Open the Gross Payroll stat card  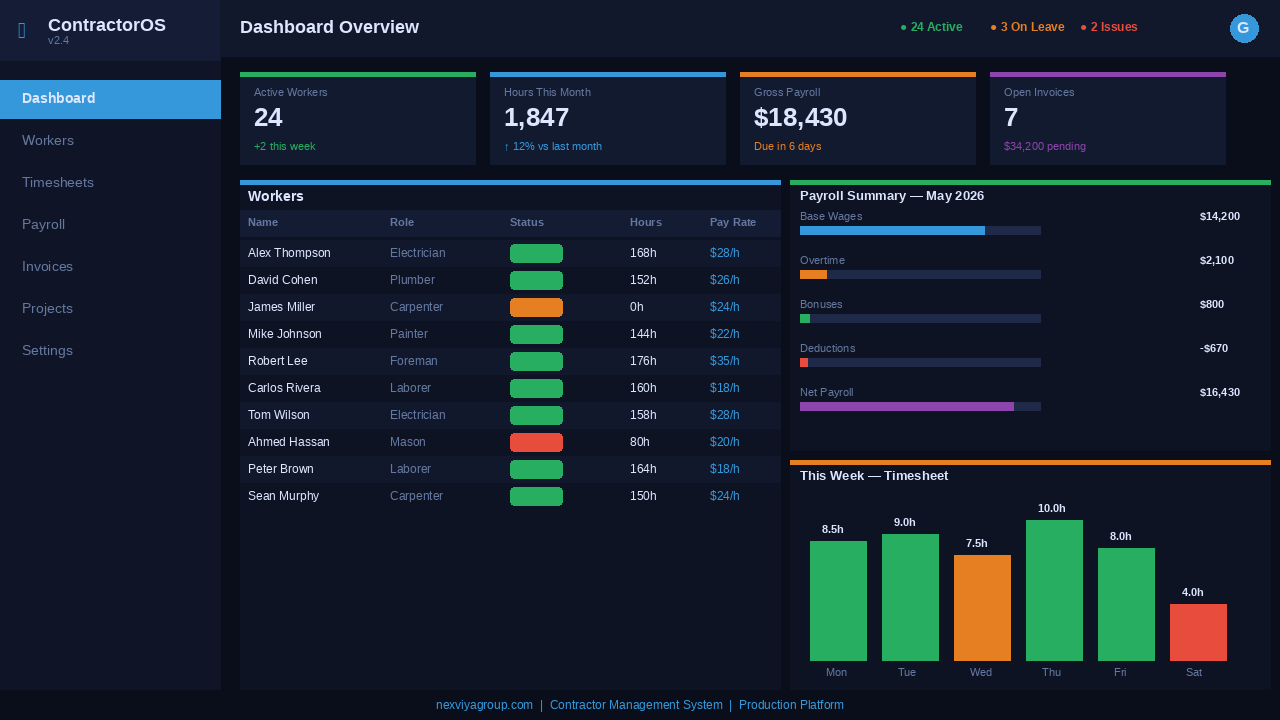858,118
